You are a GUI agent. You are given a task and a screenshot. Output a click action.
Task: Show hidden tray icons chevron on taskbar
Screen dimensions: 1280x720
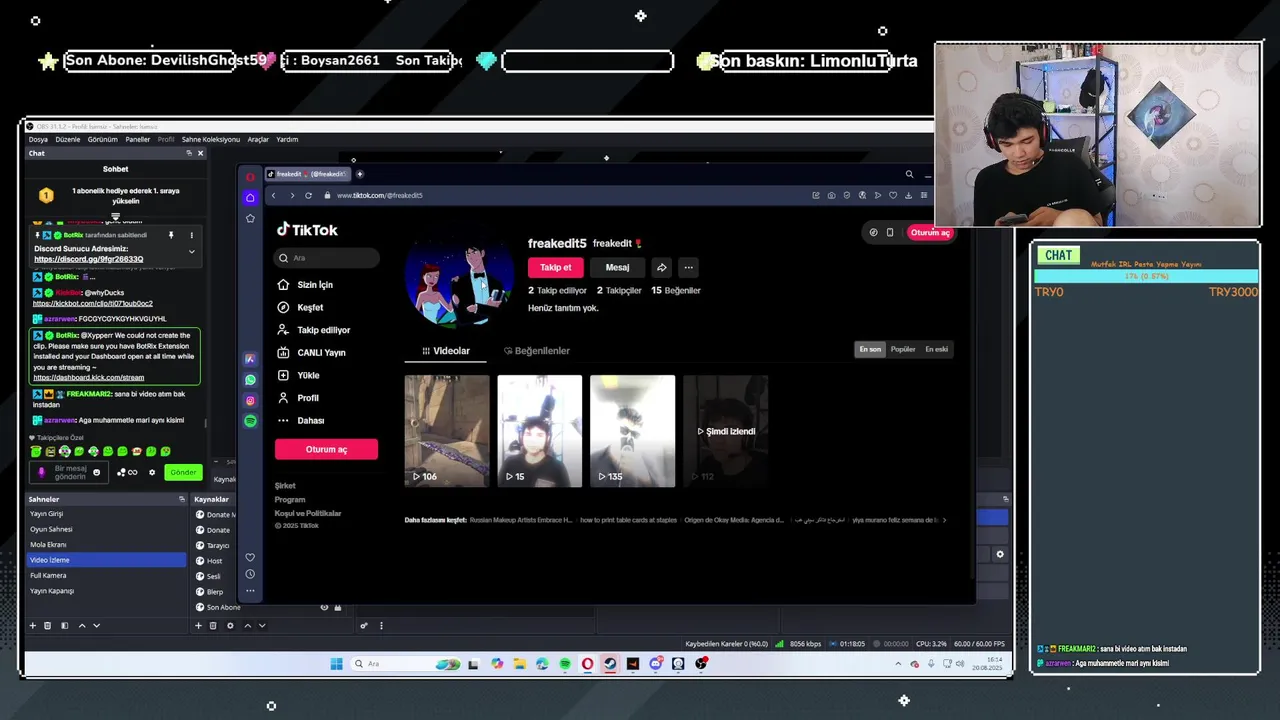[898, 664]
